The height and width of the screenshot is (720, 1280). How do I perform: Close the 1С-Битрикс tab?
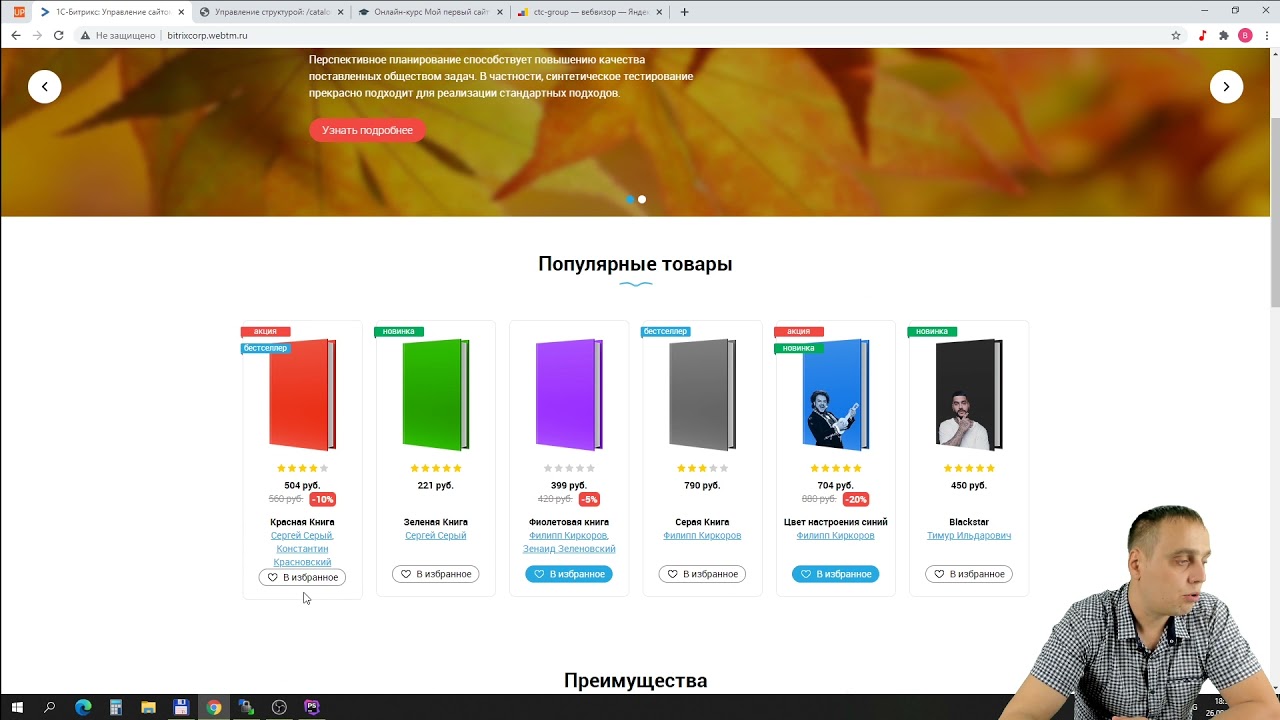pos(181,12)
